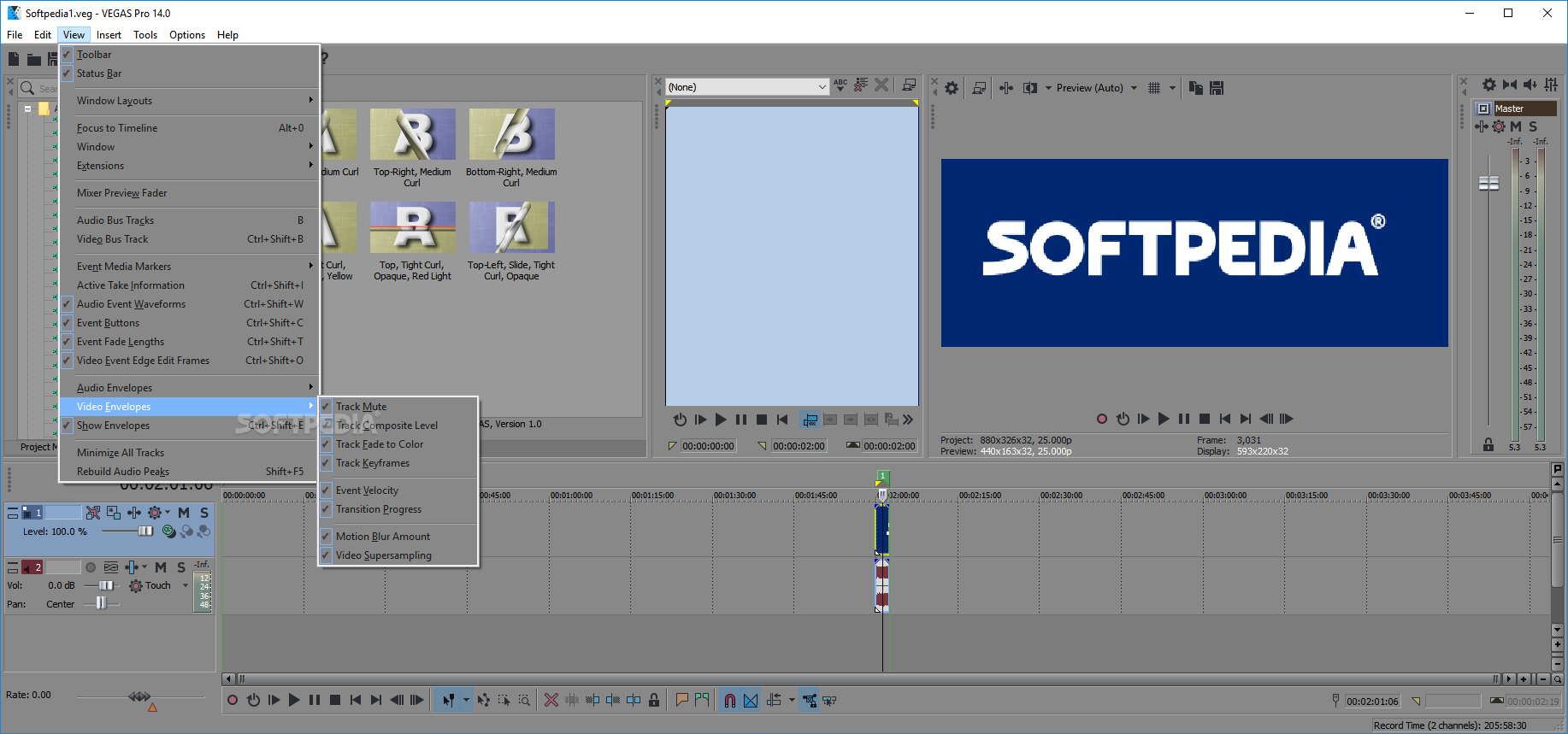Toggle Event Buttons in the View menu
The width and height of the screenshot is (1568, 734).
pyautogui.click(x=189, y=323)
